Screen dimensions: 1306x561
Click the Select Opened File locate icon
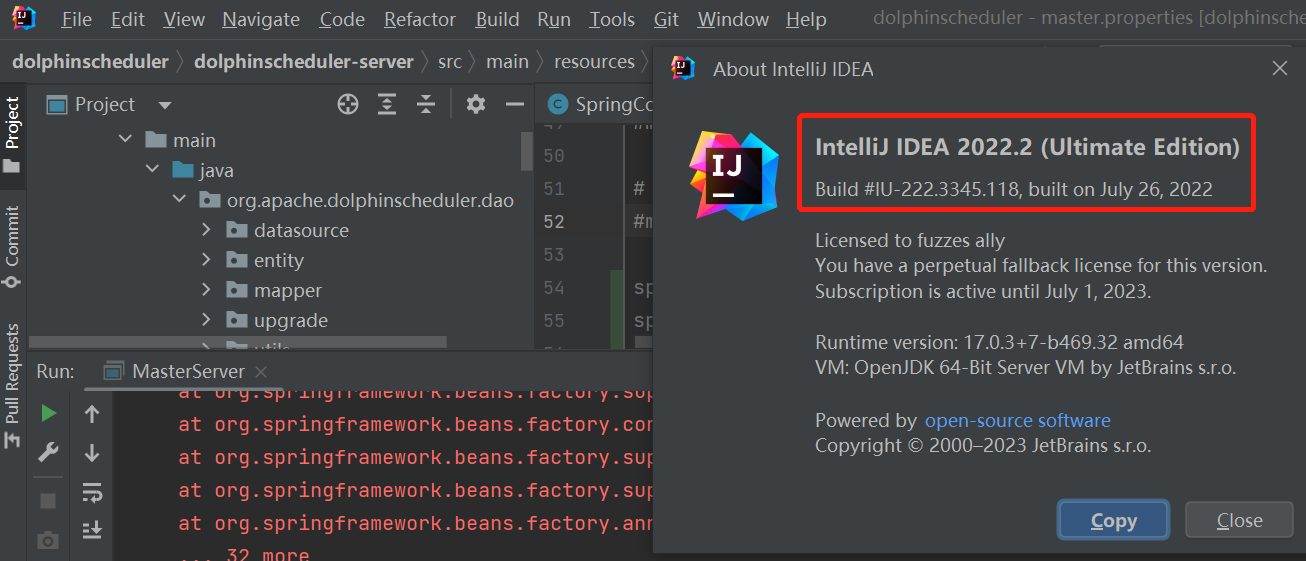click(x=348, y=104)
